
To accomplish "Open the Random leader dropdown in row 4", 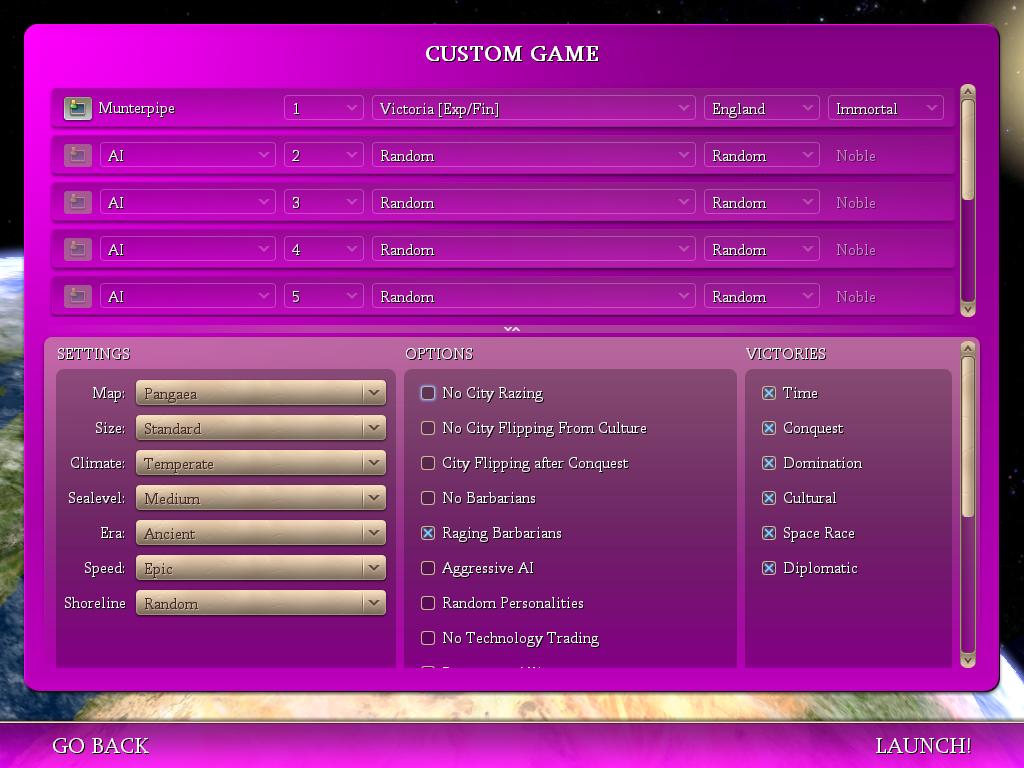I will pos(534,249).
